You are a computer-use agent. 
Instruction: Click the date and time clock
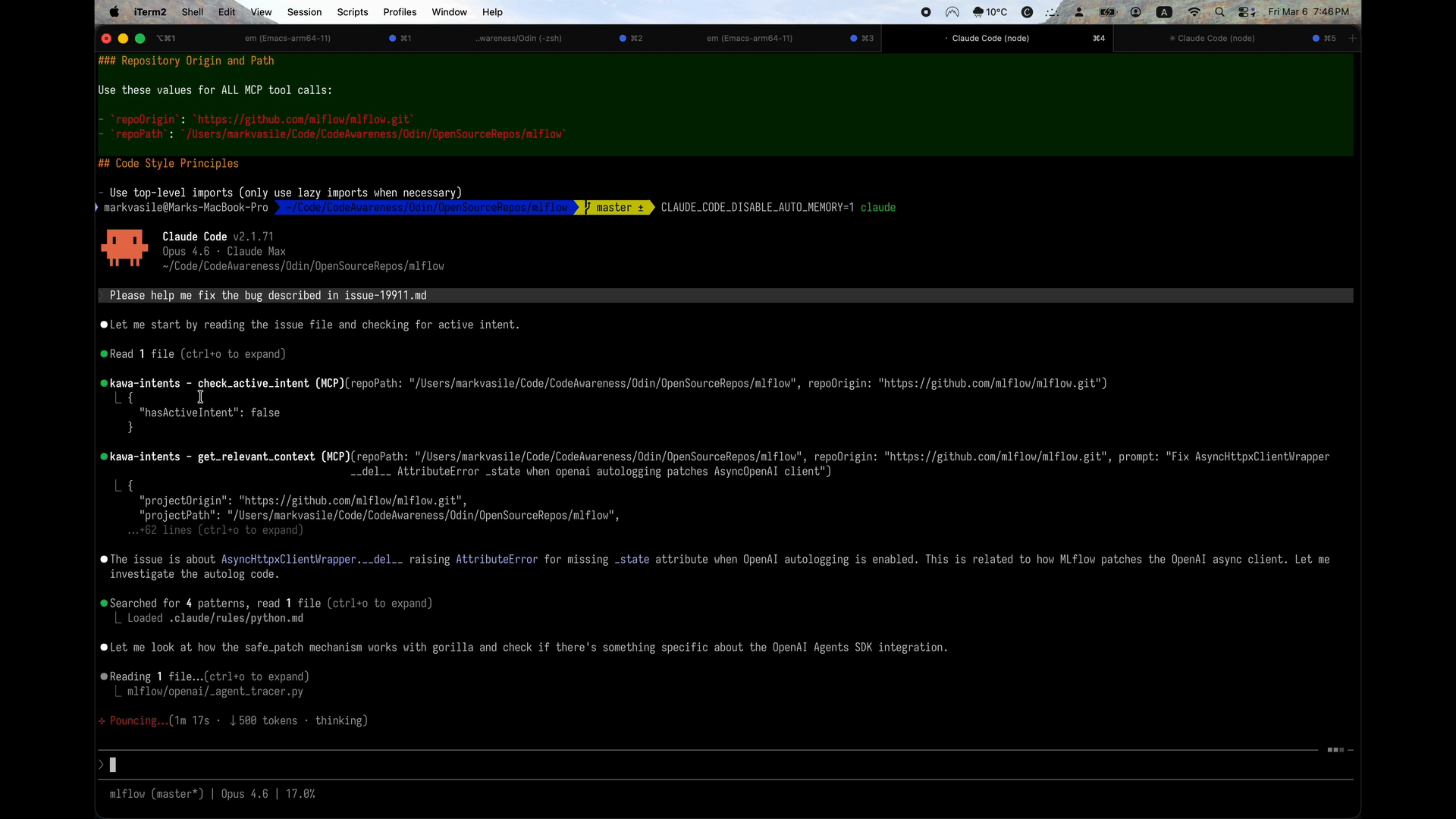pyautogui.click(x=1309, y=12)
